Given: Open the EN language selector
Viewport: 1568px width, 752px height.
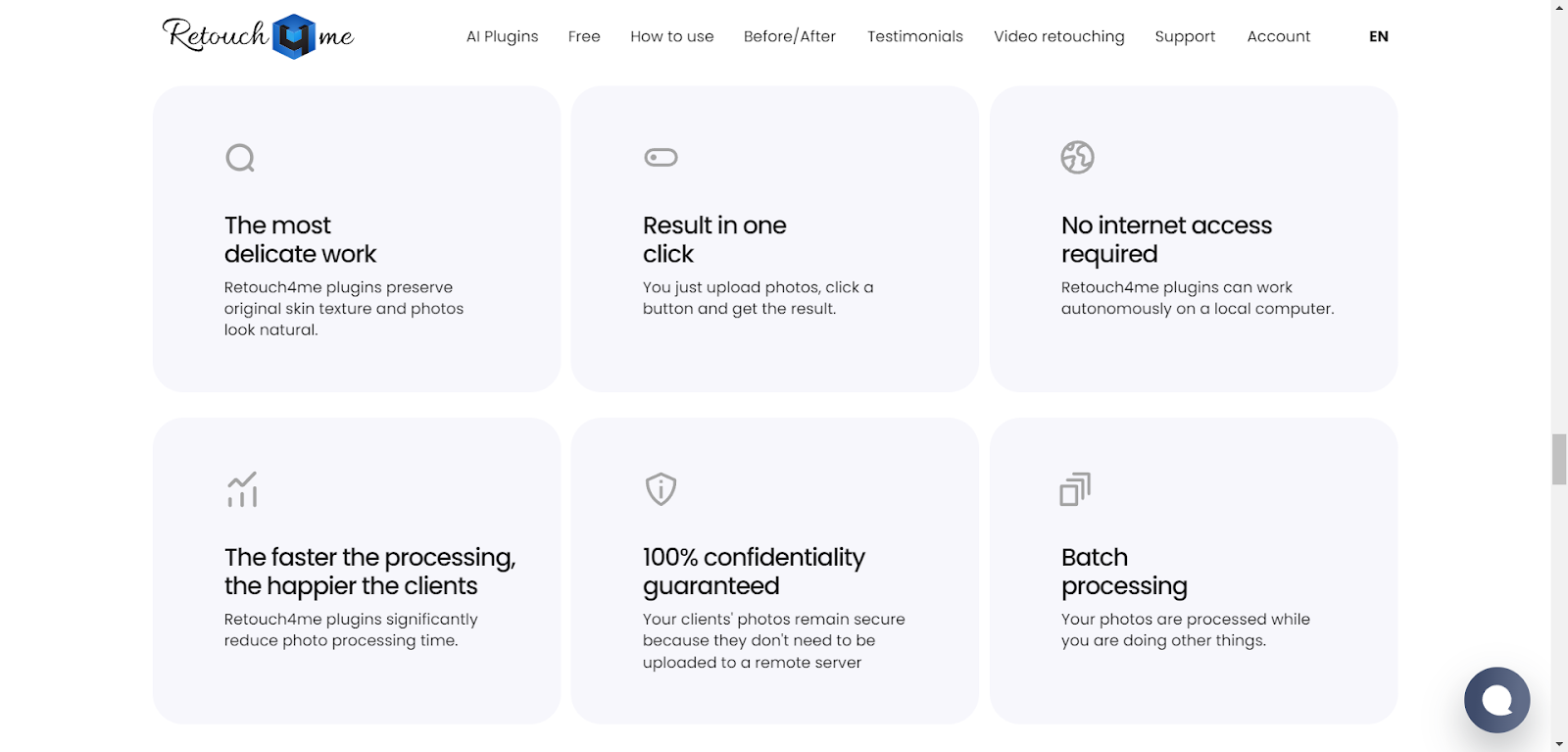Looking at the screenshot, I should (1379, 36).
